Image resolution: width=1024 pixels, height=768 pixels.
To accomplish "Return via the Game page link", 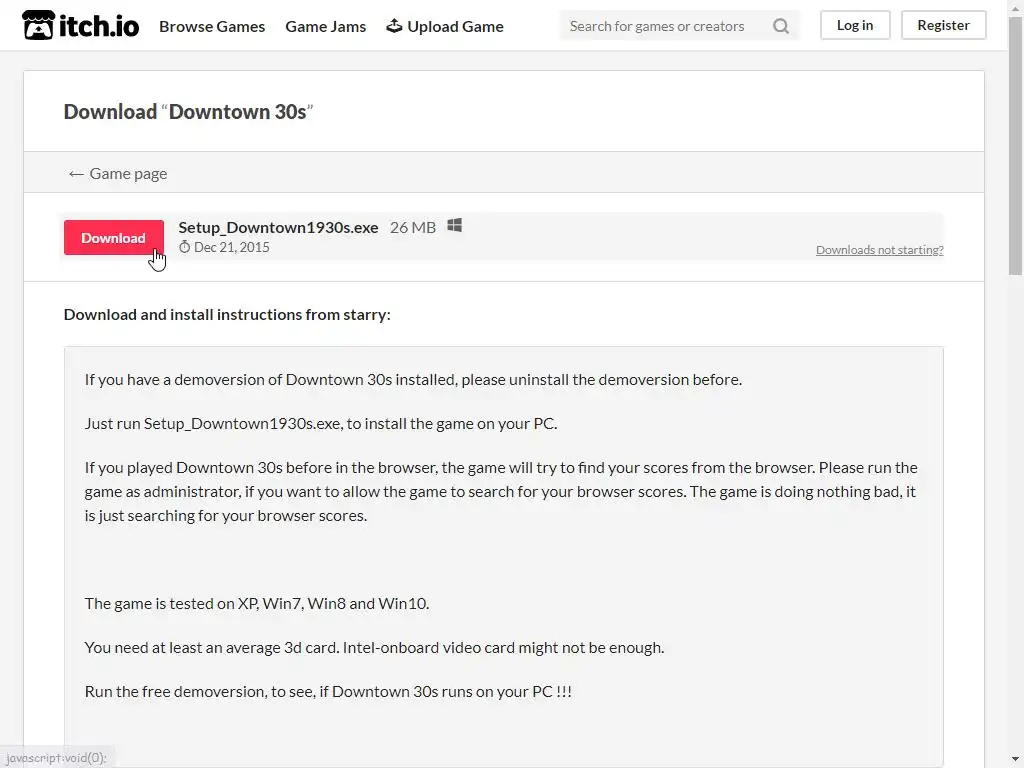I will [x=118, y=173].
